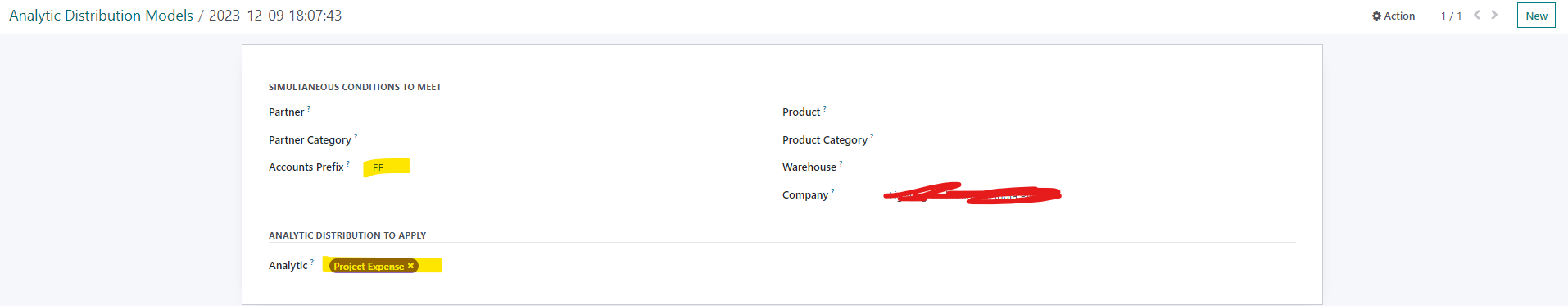Show help tooltip for Product

coord(825,108)
